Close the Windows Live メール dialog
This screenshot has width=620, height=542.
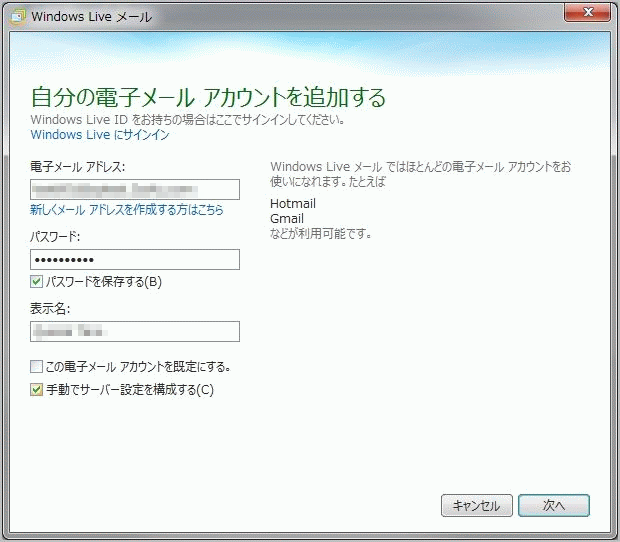588,13
